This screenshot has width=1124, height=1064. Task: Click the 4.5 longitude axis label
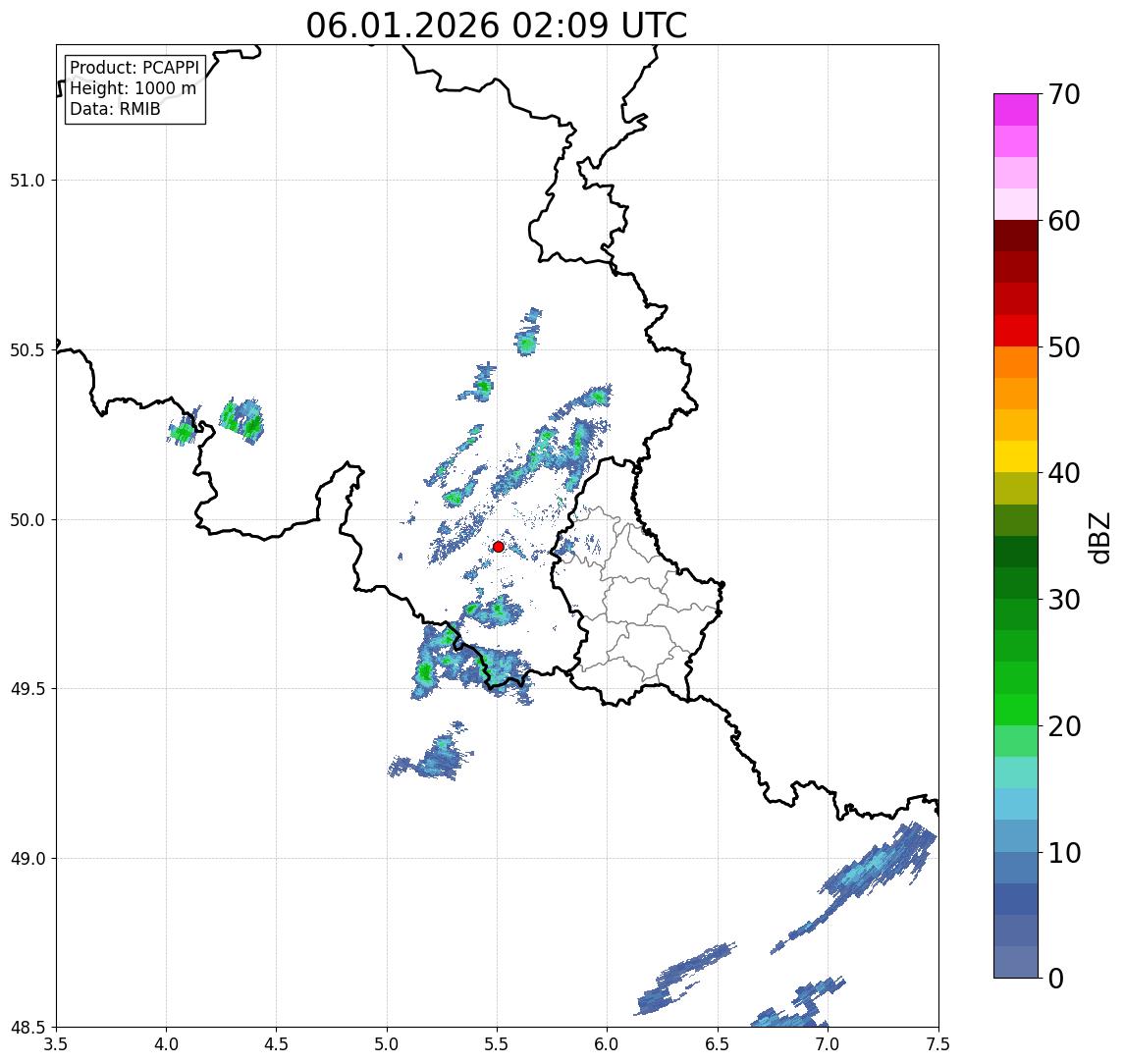tap(277, 1044)
